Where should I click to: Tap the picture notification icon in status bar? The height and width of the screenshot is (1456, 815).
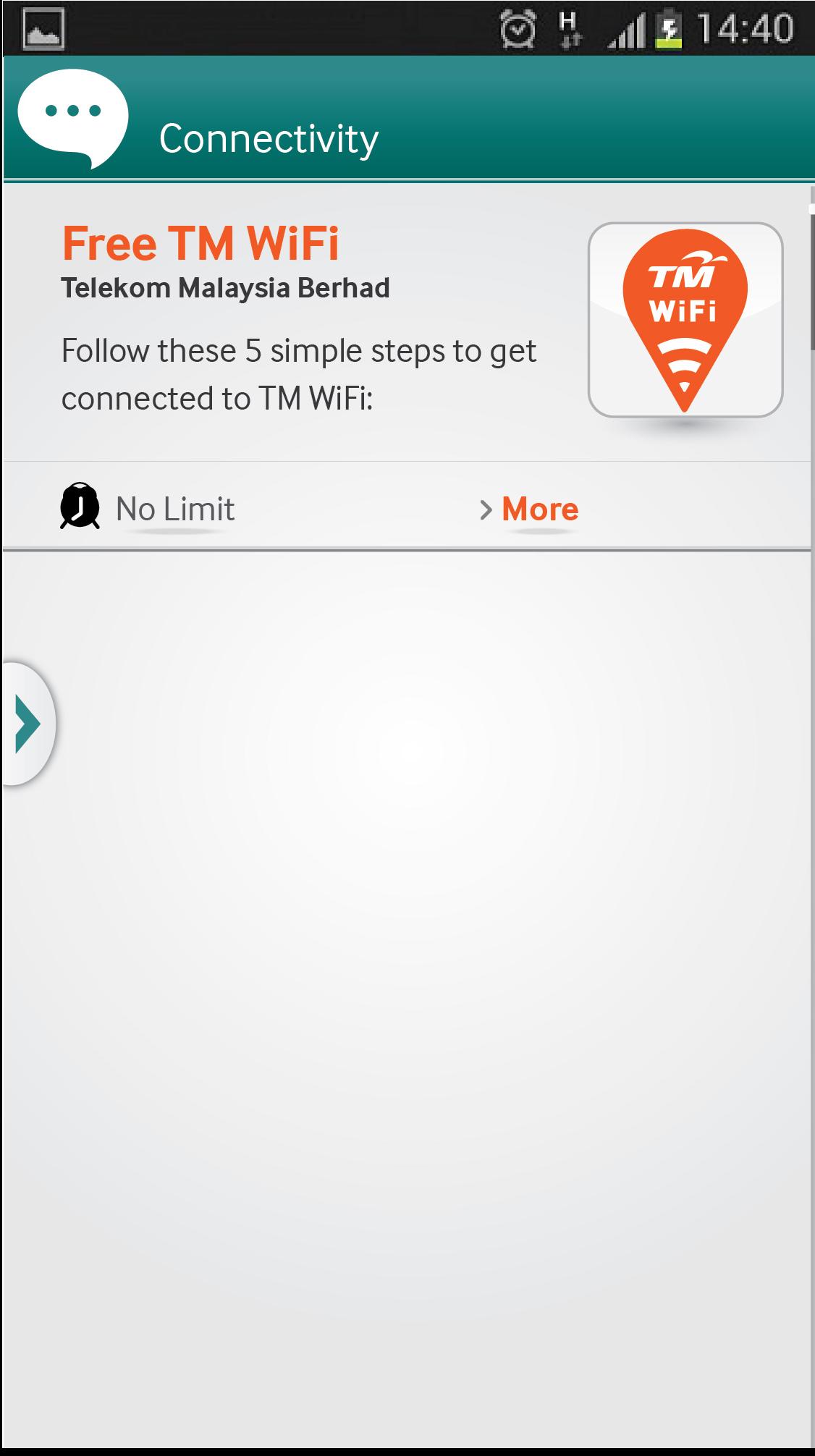tap(43, 29)
